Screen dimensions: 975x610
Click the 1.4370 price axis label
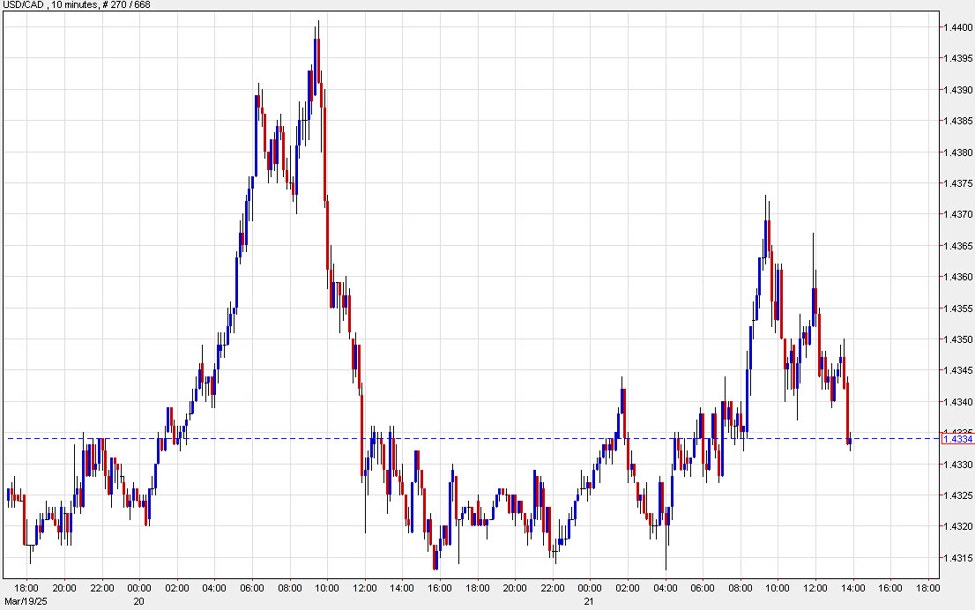[x=957, y=215]
